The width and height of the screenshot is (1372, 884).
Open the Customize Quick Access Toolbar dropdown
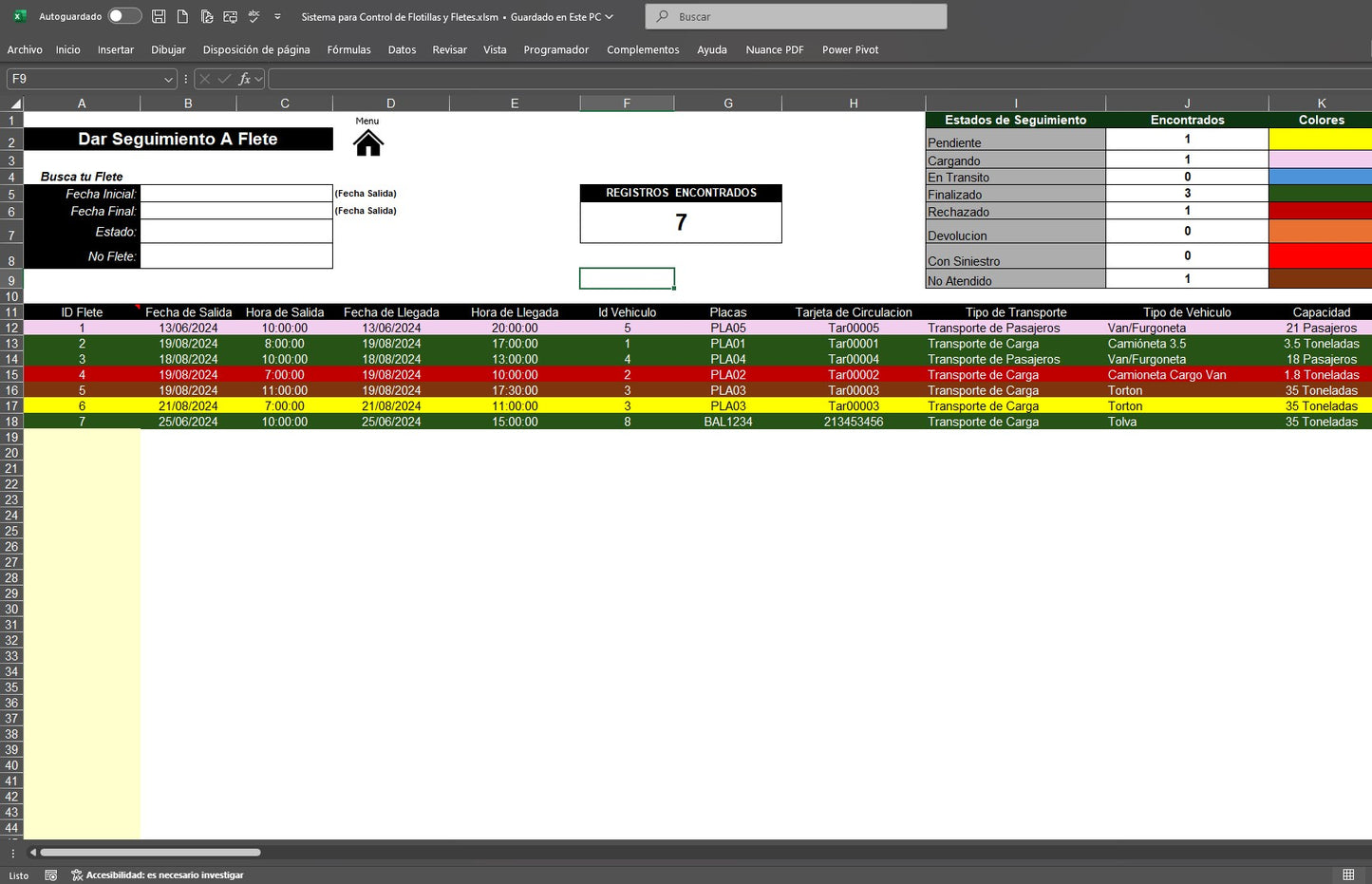tap(277, 16)
